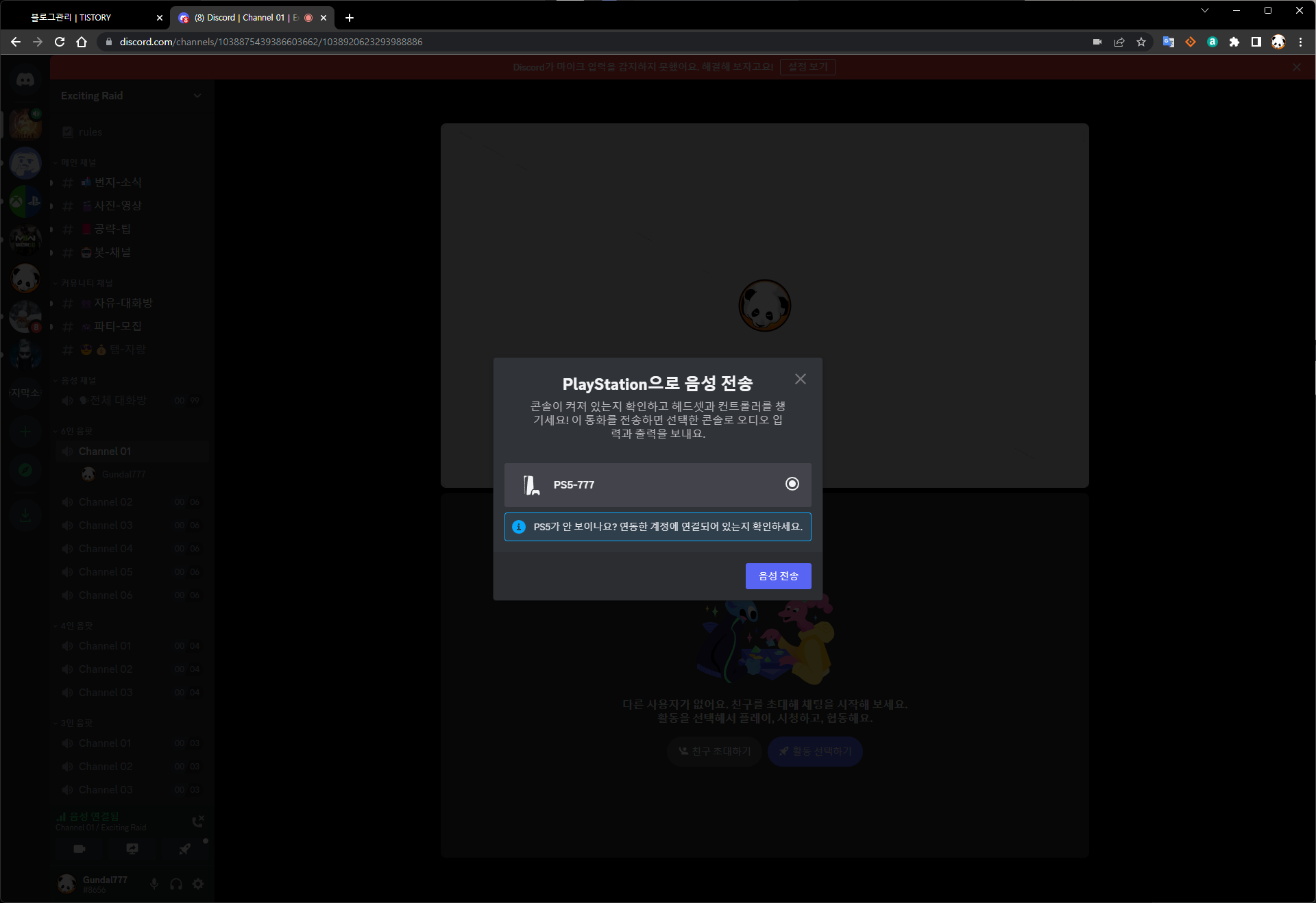Viewport: 1316px width, 903px height.
Task: Dismiss the microphone warning banner
Action: tap(1296, 67)
